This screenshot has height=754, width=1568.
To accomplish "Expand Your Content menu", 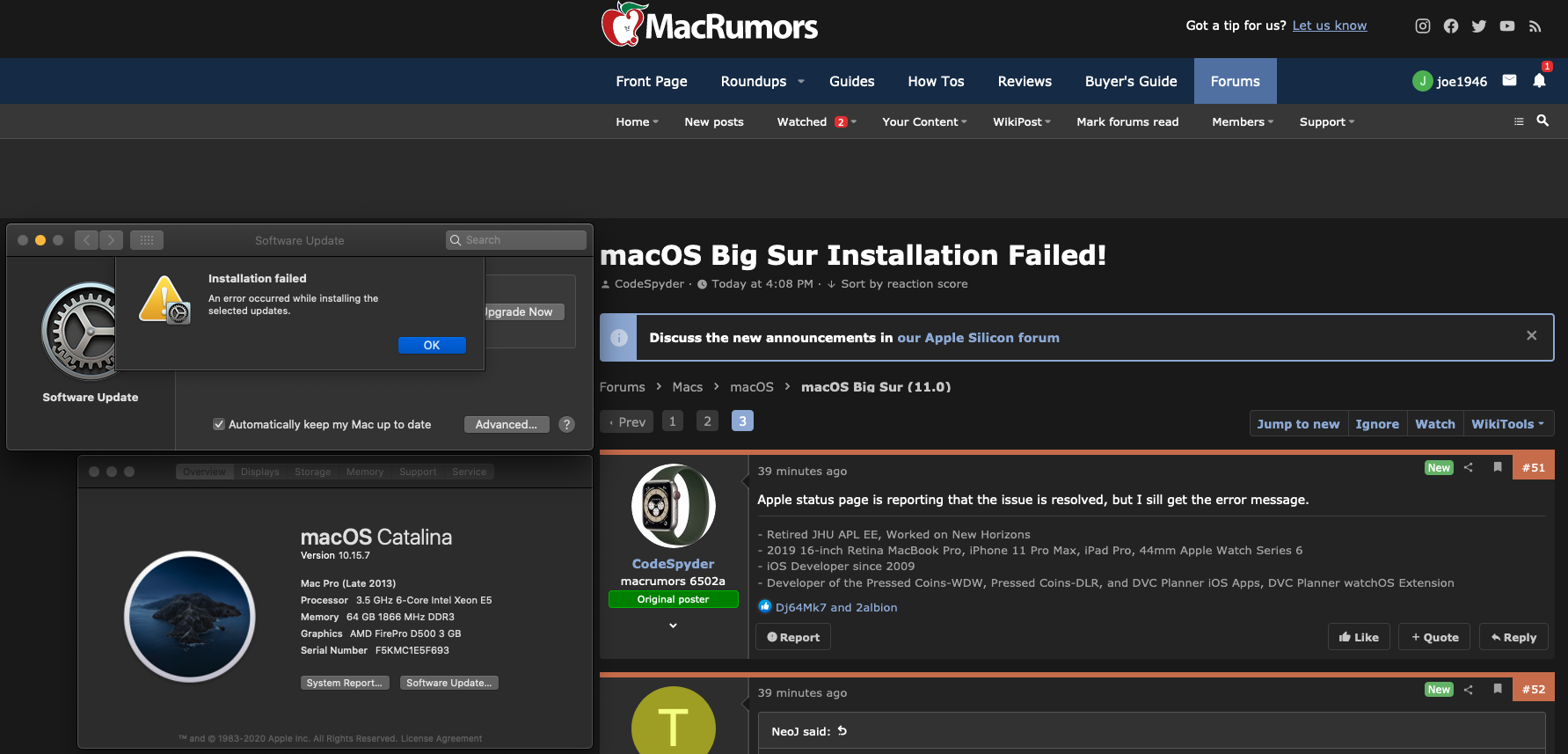I will click(924, 121).
